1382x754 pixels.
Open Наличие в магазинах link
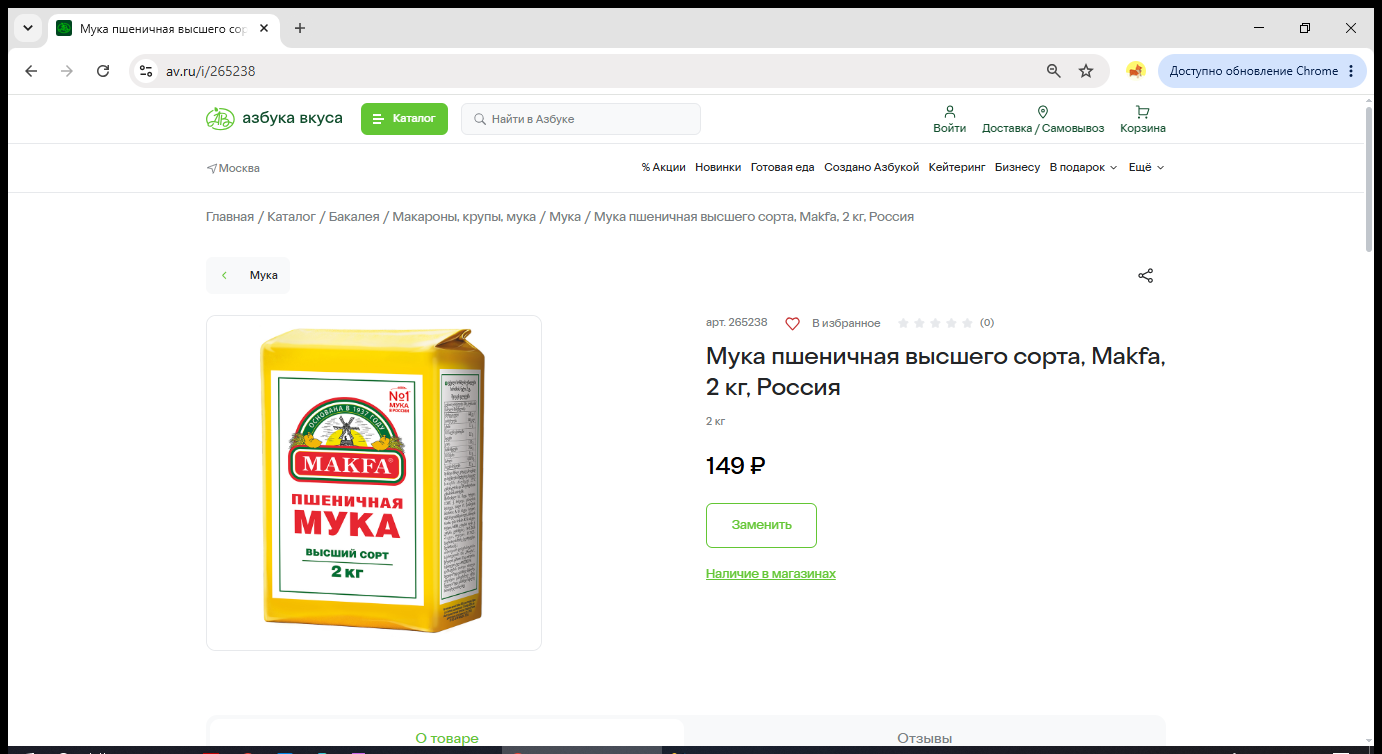coord(771,574)
